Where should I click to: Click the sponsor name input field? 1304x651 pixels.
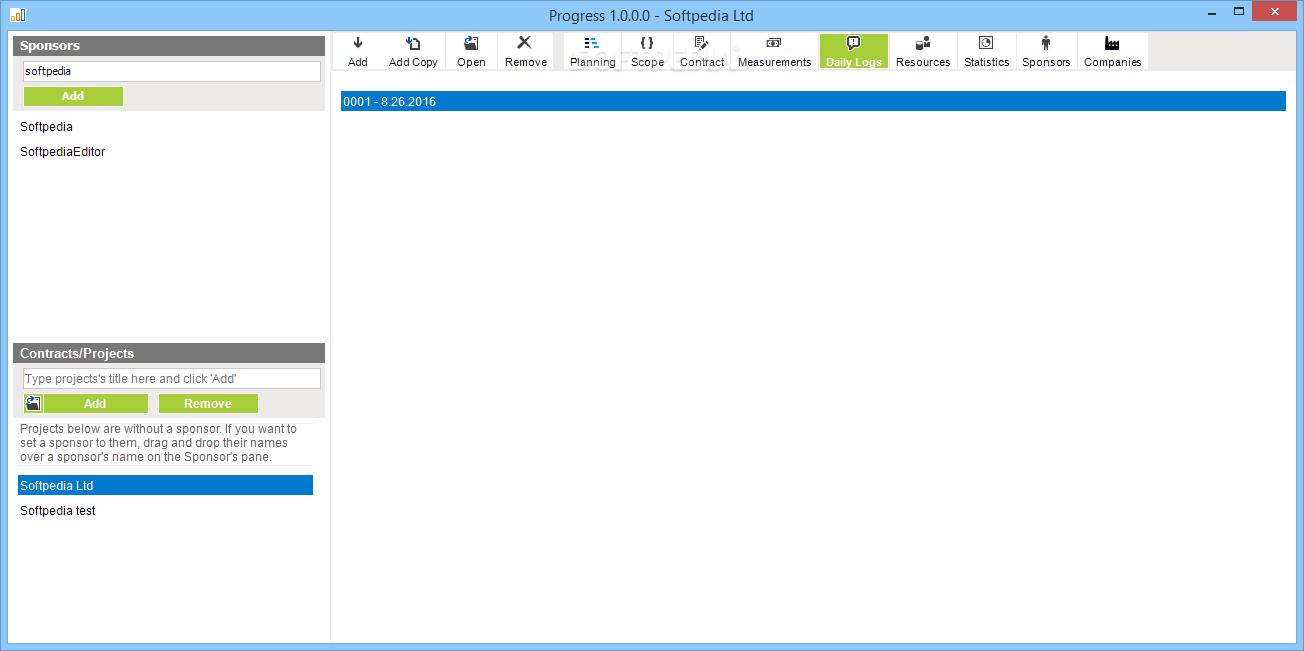(172, 72)
